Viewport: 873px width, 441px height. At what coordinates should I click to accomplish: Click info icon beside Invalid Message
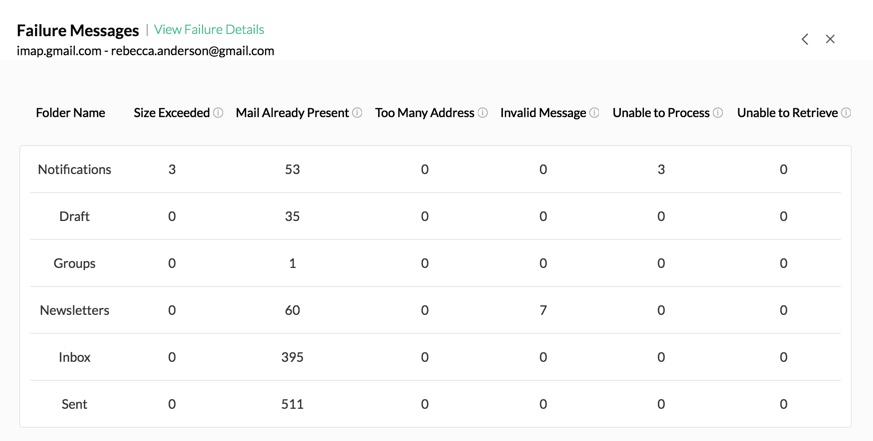(x=594, y=113)
